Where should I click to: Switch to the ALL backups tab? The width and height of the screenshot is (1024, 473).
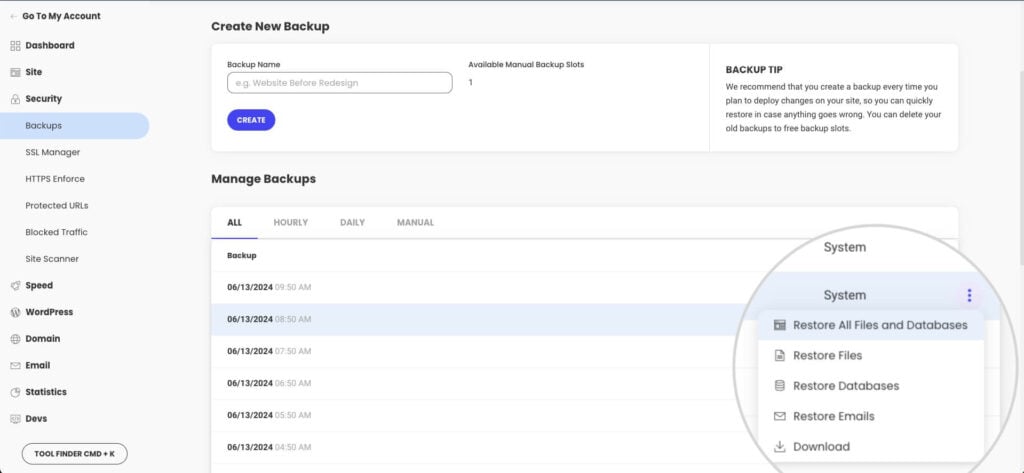234,223
